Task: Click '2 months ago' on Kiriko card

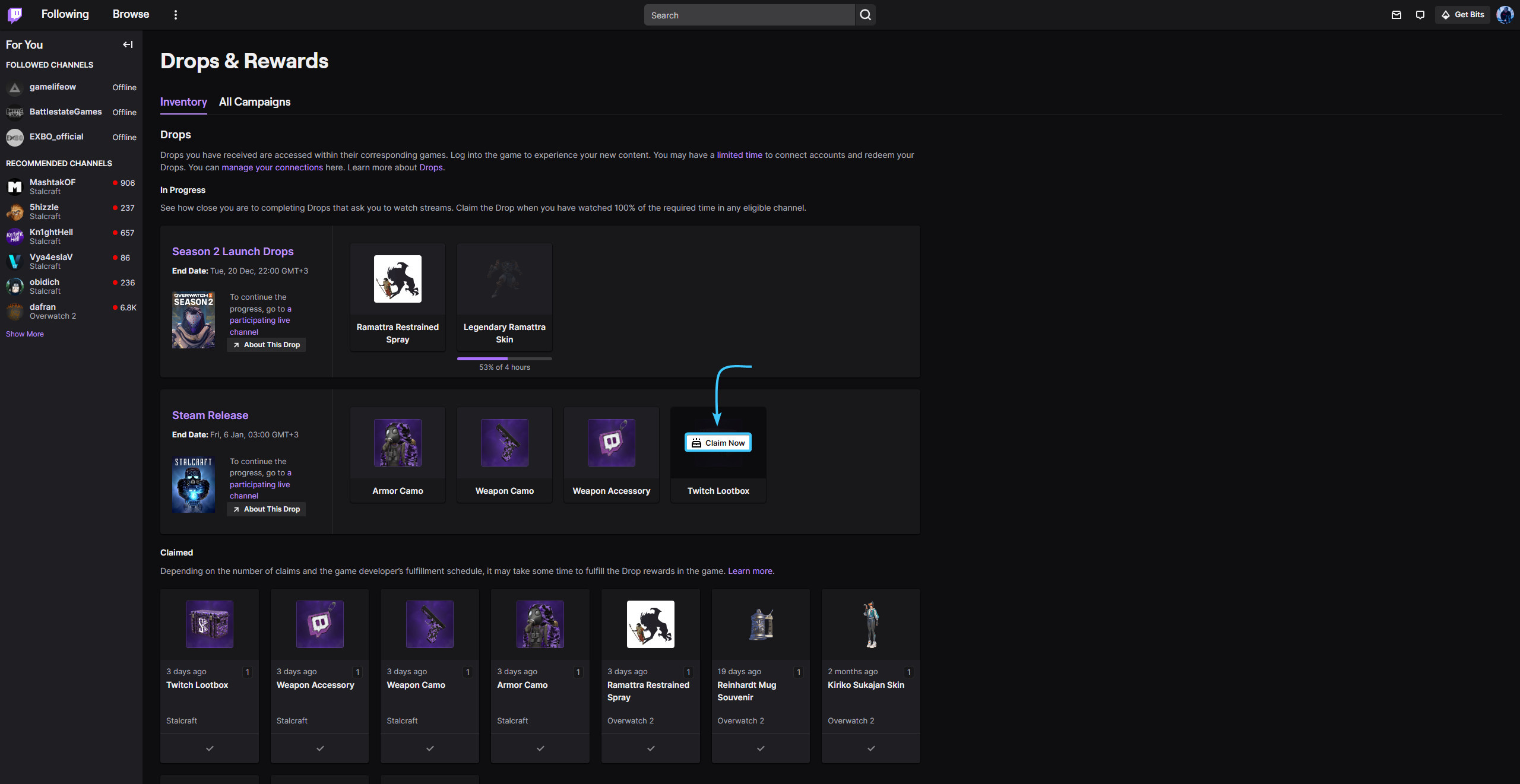Action: [x=853, y=672]
